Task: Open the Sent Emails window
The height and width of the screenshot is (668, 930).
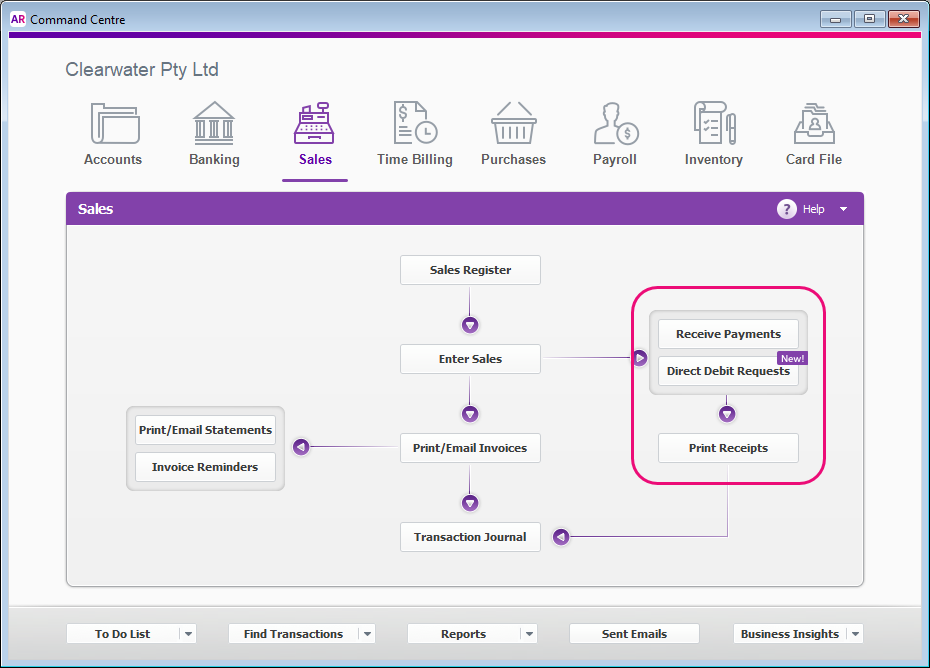Action: pos(634,633)
